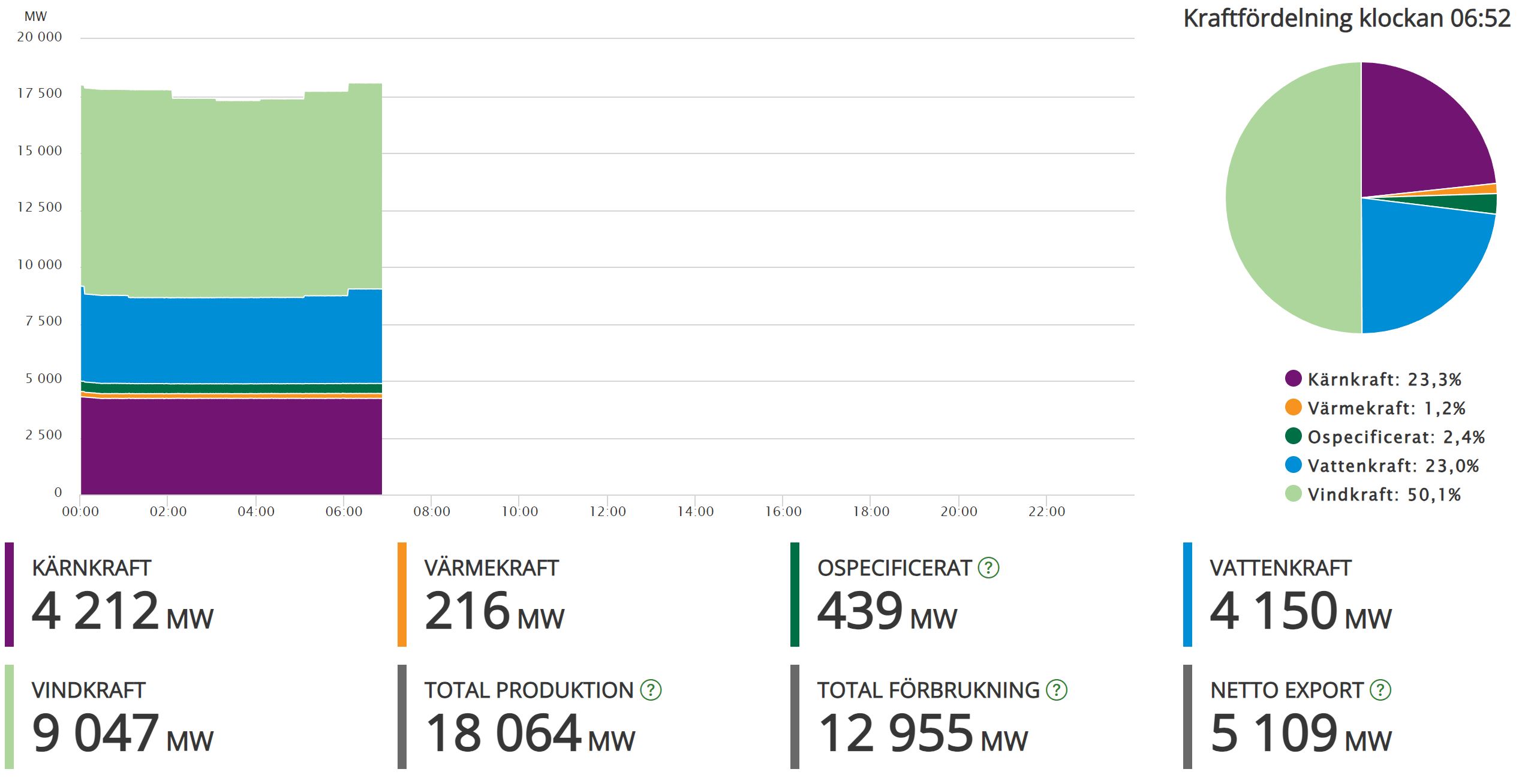Click thin orange Värmekraft pie slice
This screenshot has height=784, width=1525.
(x=1486, y=189)
